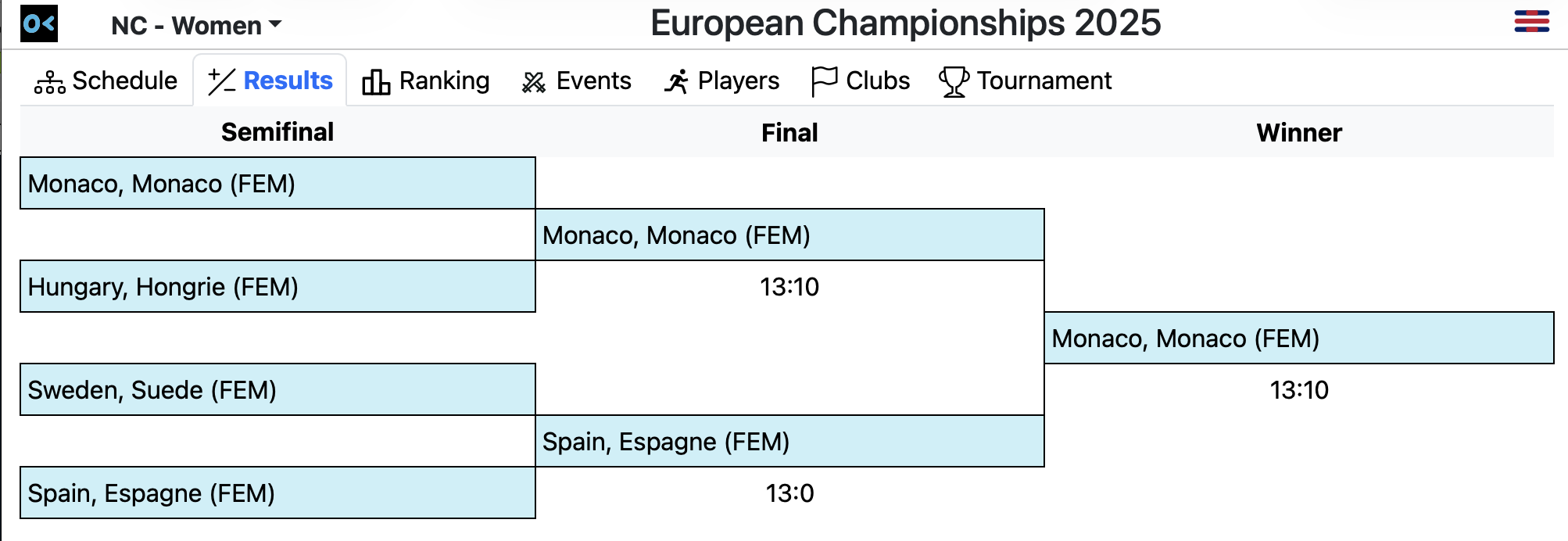Select Hungary, Hongrie semifinal entry
1568x541 pixels.
click(x=277, y=287)
